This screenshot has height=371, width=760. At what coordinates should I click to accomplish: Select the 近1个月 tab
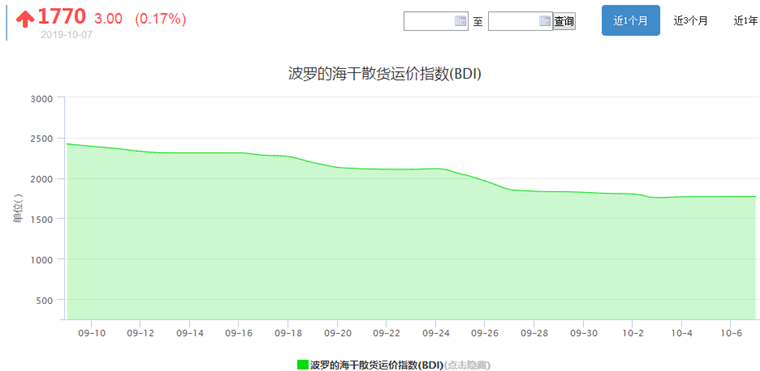[x=631, y=20]
